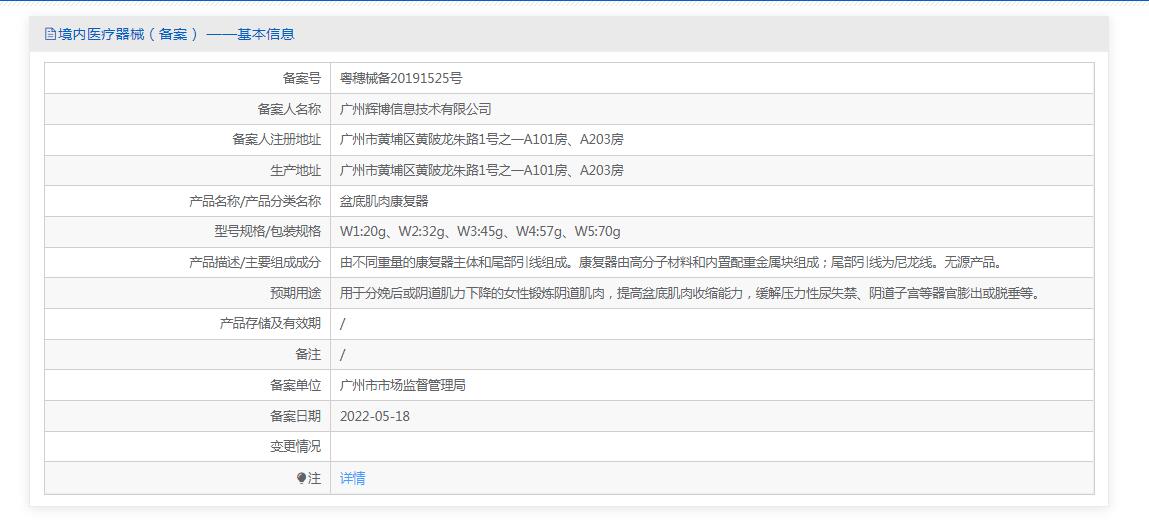The height and width of the screenshot is (526, 1149).
Task: Click the company name 广州辉博信息技术有限公司
Action: [415, 109]
